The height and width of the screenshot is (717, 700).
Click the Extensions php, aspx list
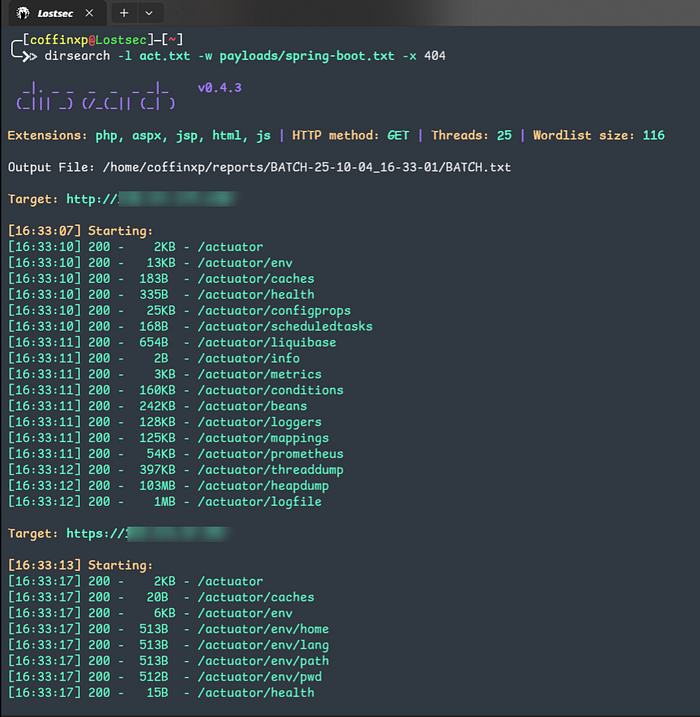[139, 135]
